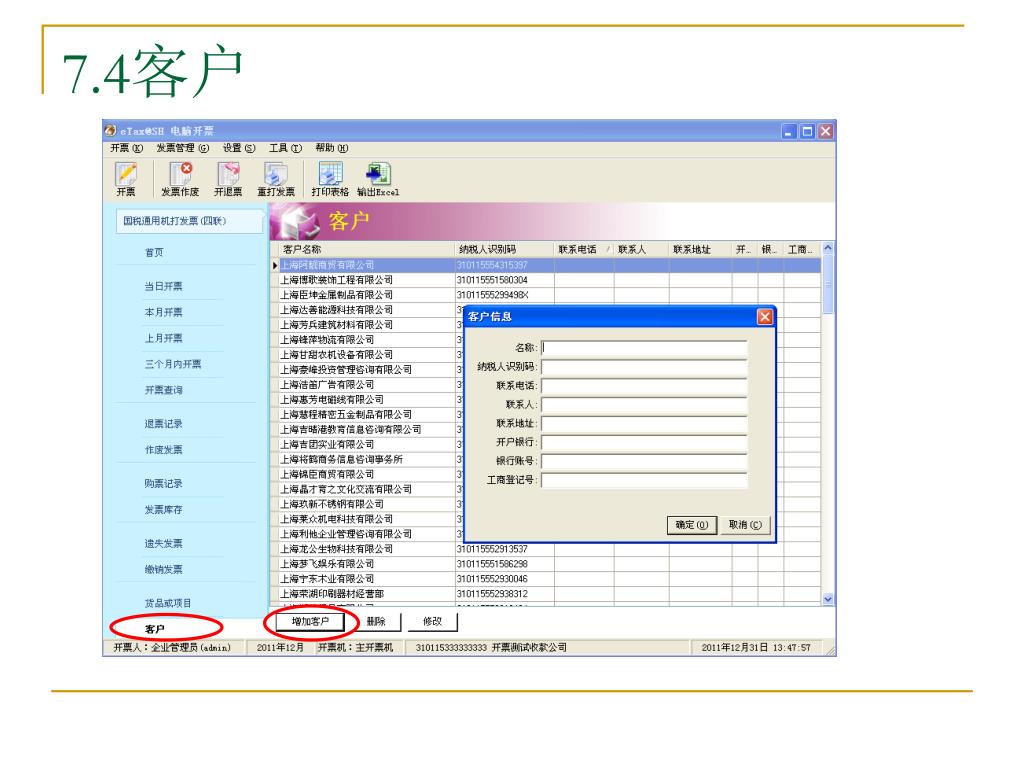1024x768 pixels.
Task: Click the table scrollbar down arrow
Action: point(827,599)
